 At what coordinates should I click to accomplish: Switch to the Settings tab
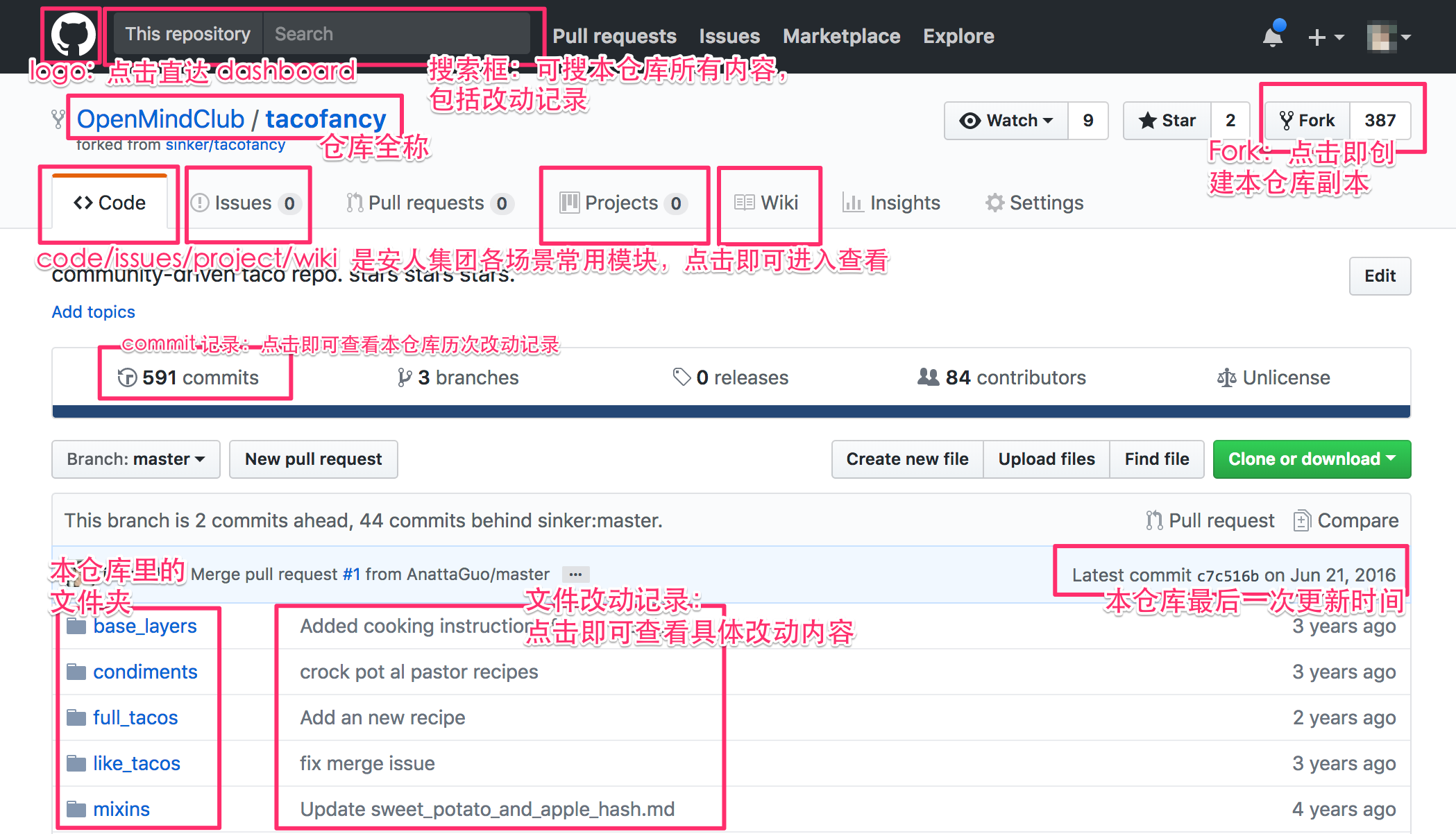click(1034, 203)
